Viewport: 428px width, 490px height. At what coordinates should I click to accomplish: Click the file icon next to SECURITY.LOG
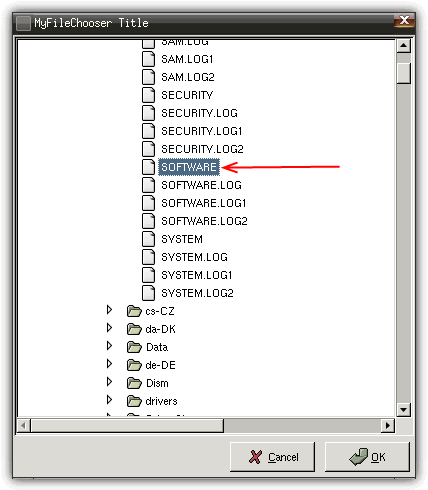click(148, 113)
